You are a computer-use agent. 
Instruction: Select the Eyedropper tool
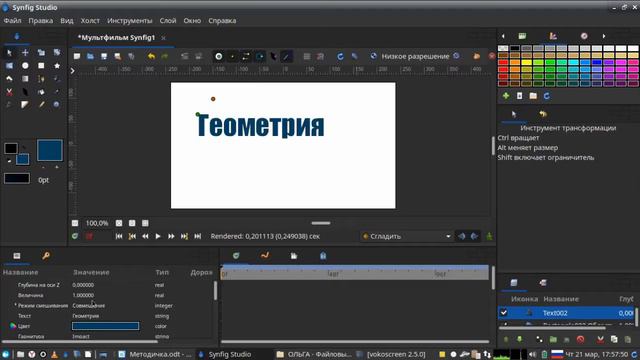pos(57,92)
